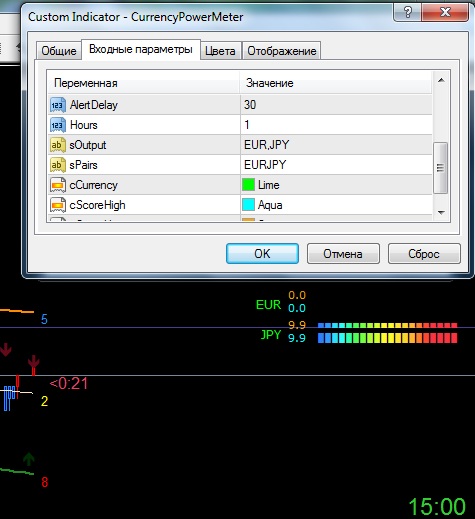Click the <0:21 timer text on chart
This screenshot has width=475, height=519.
click(x=69, y=383)
